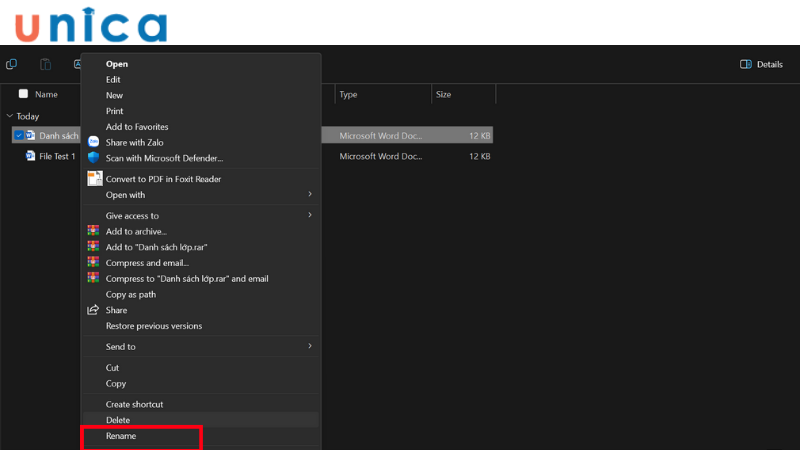Viewport: 800px width, 450px height.
Task: Click the WinRAR icon beside Add to archive
Action: tap(94, 231)
